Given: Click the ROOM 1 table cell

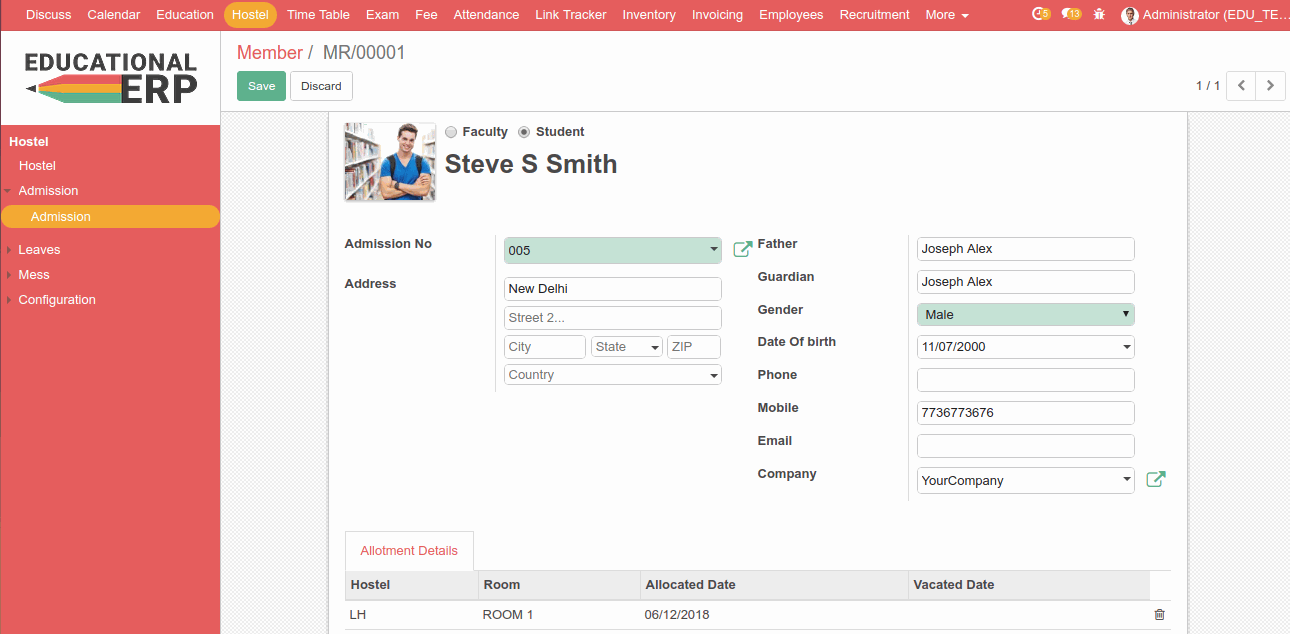Looking at the screenshot, I should coord(560,615).
